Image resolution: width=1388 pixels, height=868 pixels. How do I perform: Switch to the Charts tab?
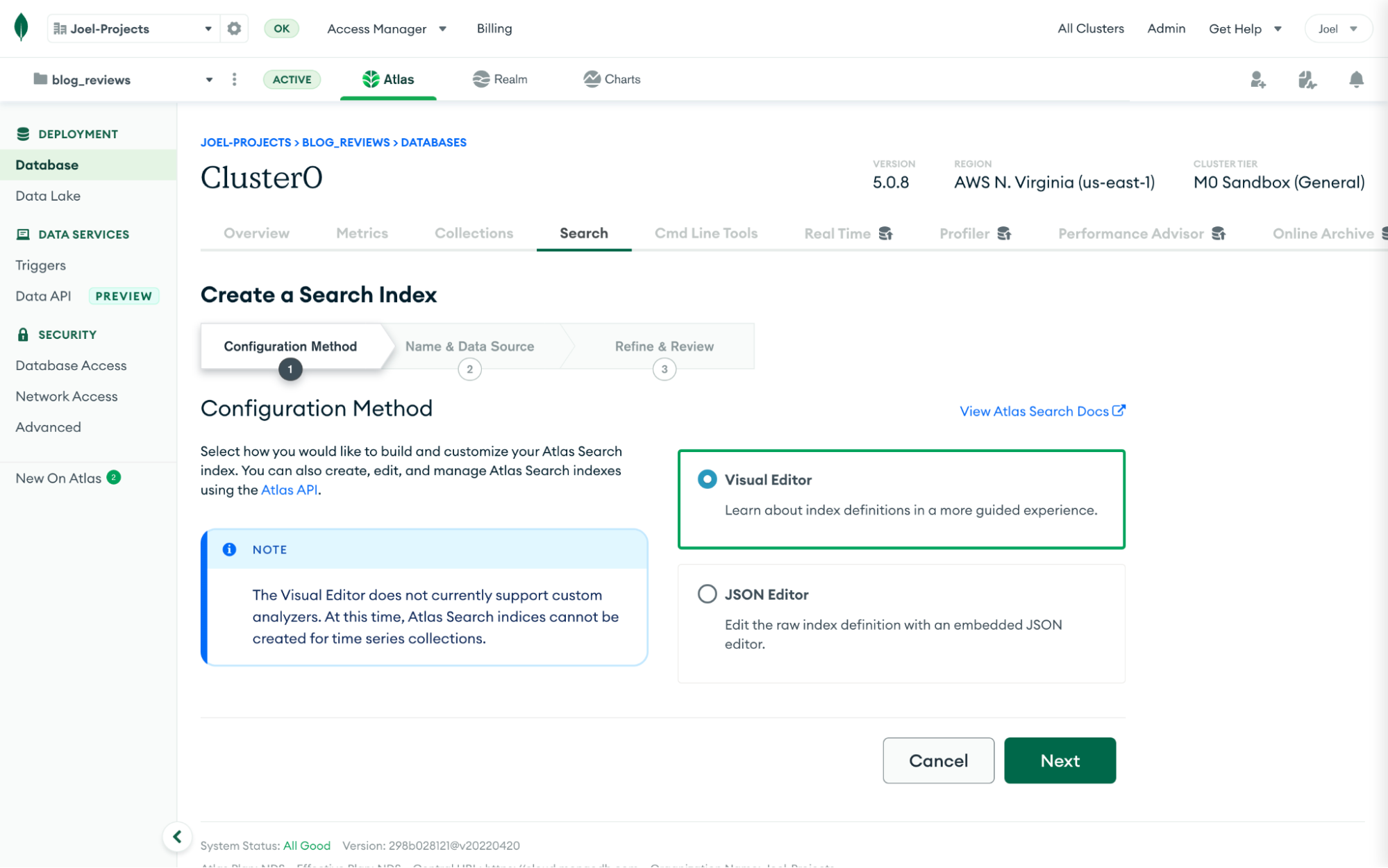612,79
